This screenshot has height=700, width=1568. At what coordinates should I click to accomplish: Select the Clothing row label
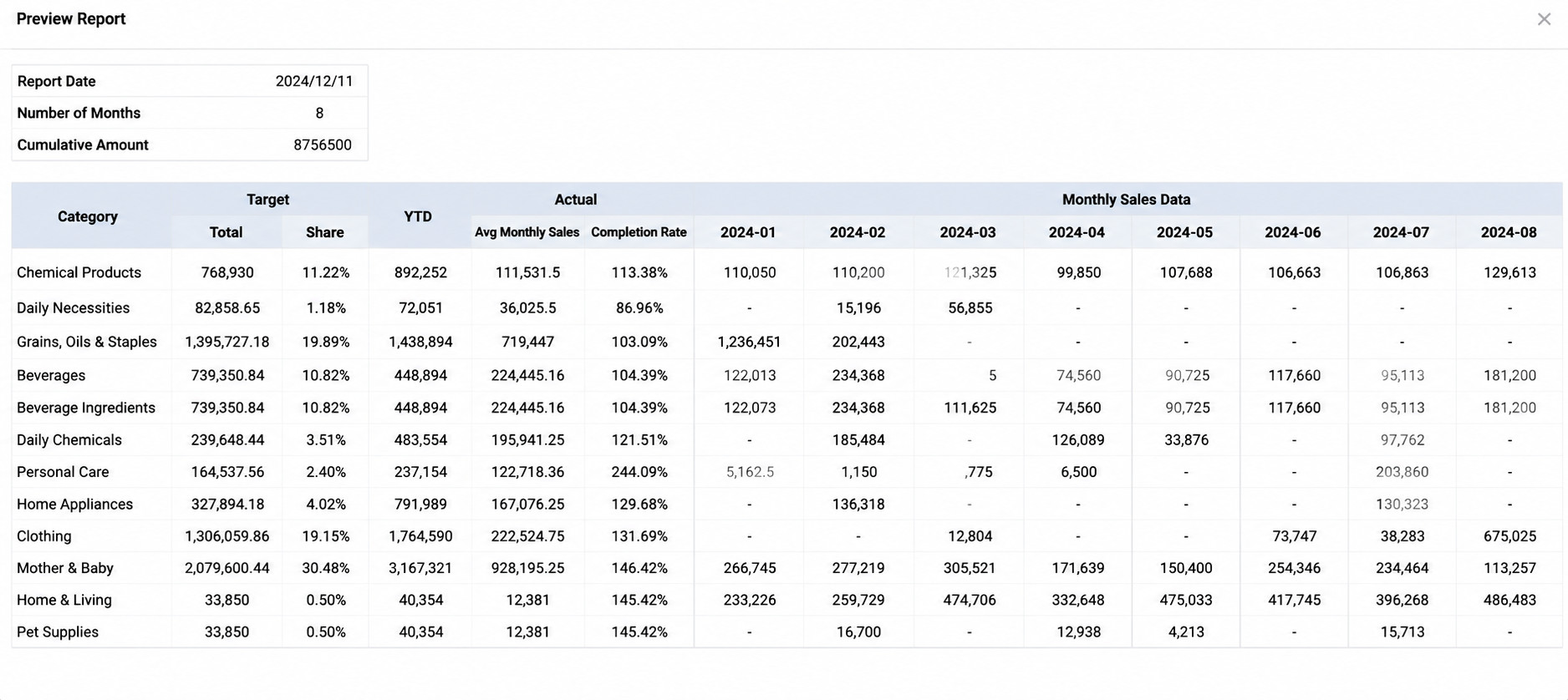point(44,536)
